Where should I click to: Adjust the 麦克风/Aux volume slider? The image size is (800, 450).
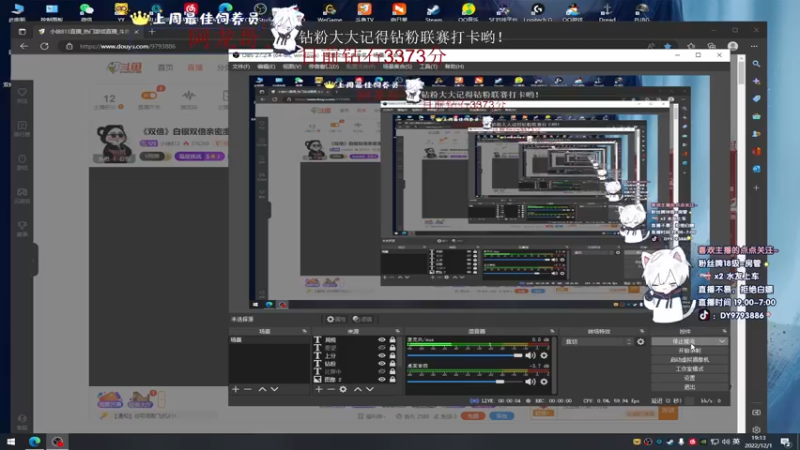465,355
